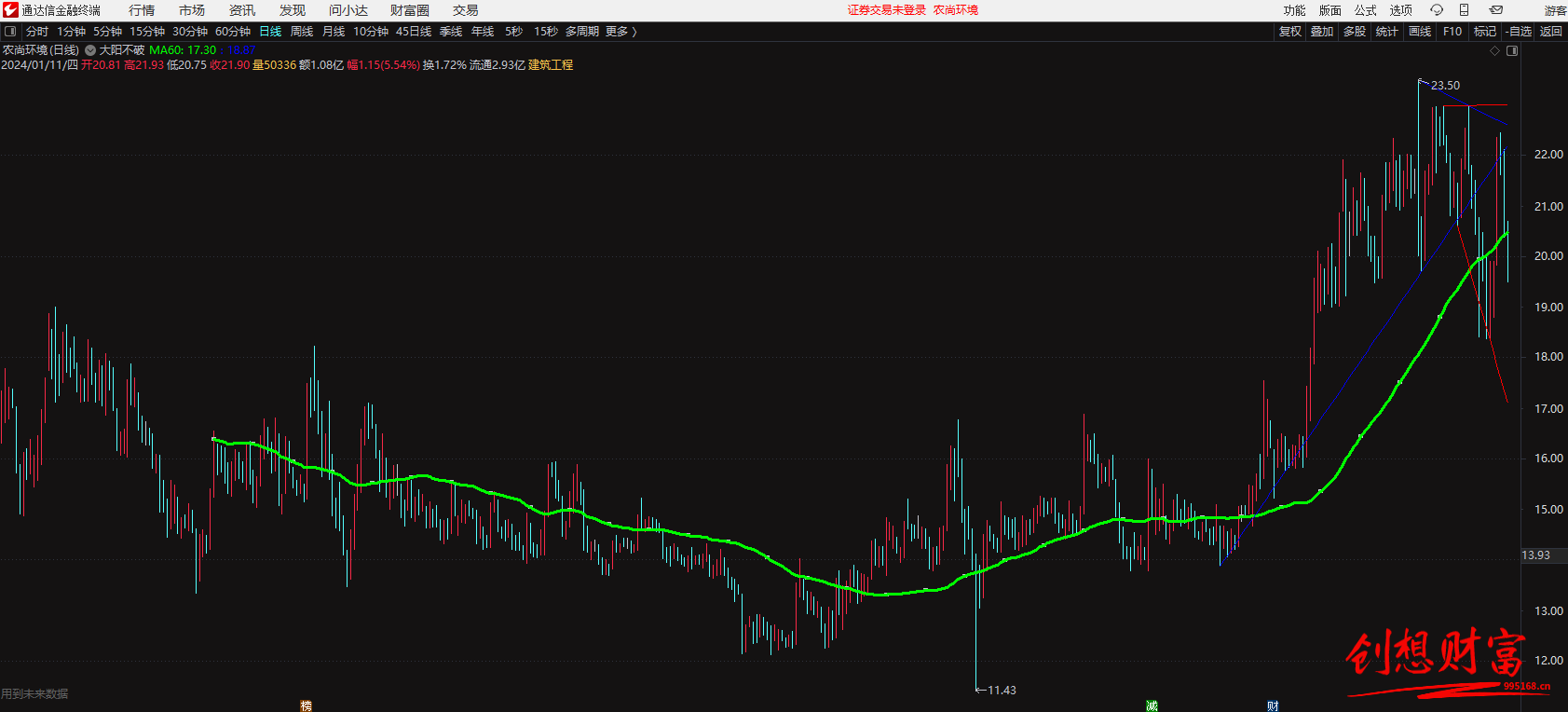Screen dimensions: 1568x712
Task: Click the 用到未来数据 notice text
Action: coord(34,694)
